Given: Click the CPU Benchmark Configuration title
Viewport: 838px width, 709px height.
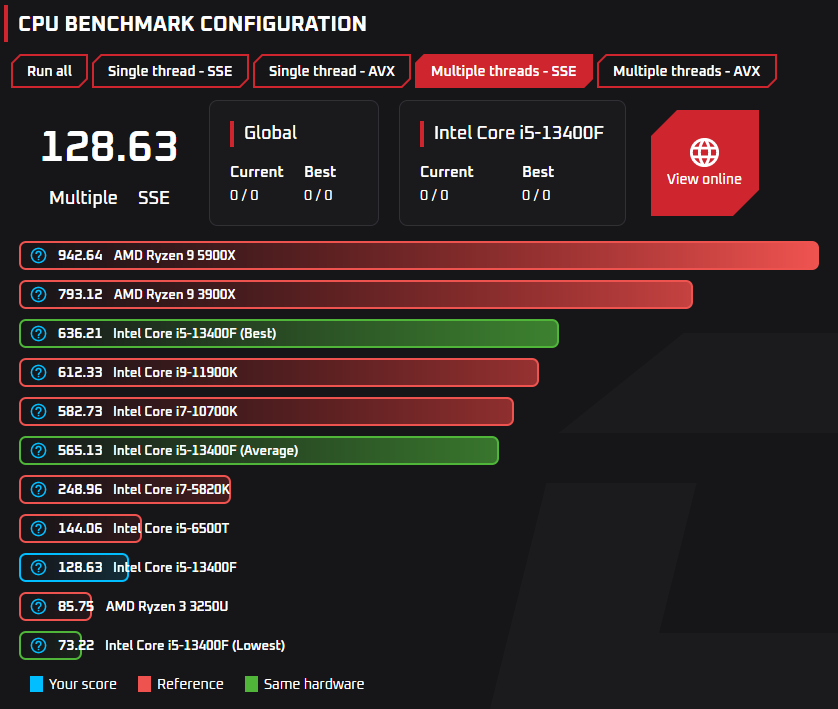Looking at the screenshot, I should pos(192,24).
